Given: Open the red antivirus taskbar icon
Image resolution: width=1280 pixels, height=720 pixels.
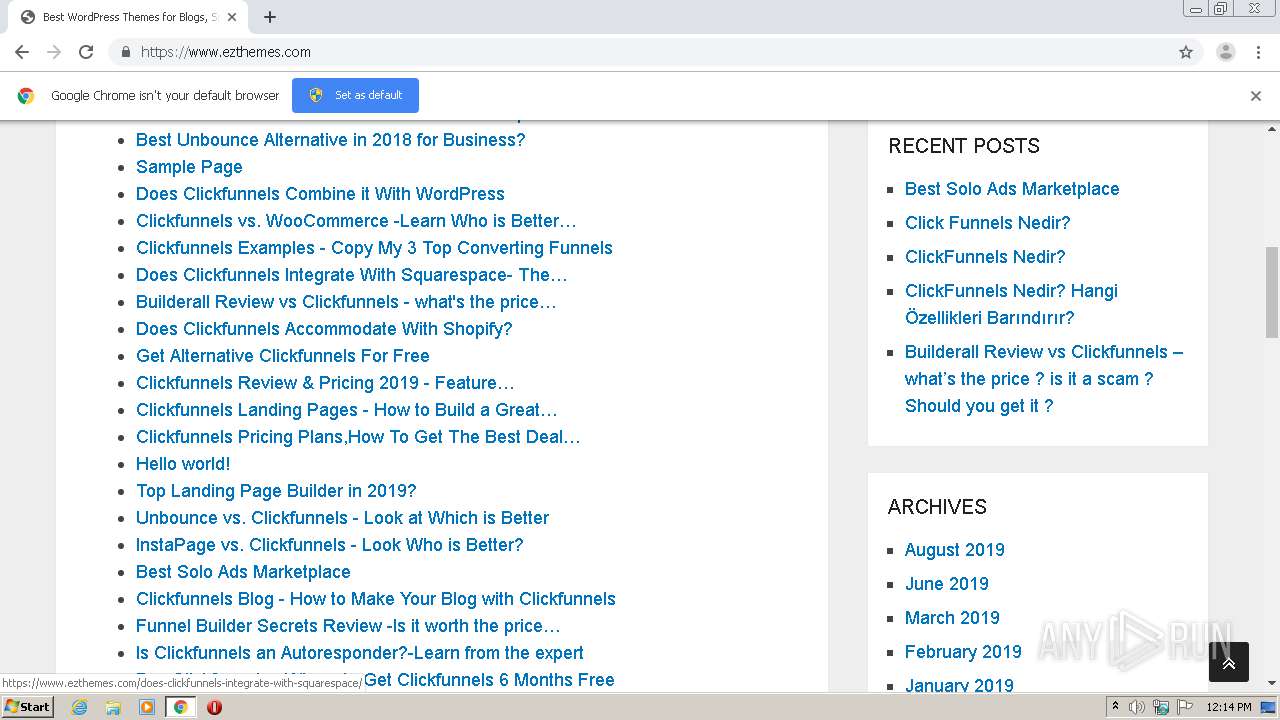Looking at the screenshot, I should (214, 707).
